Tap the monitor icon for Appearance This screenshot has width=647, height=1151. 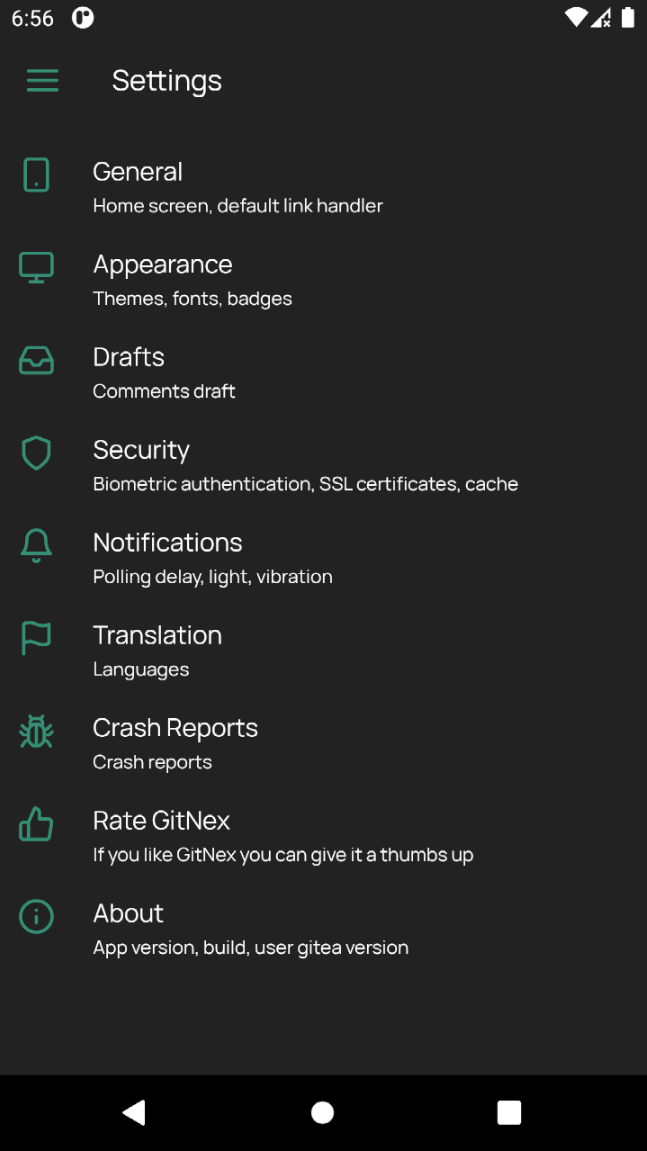[36, 267]
